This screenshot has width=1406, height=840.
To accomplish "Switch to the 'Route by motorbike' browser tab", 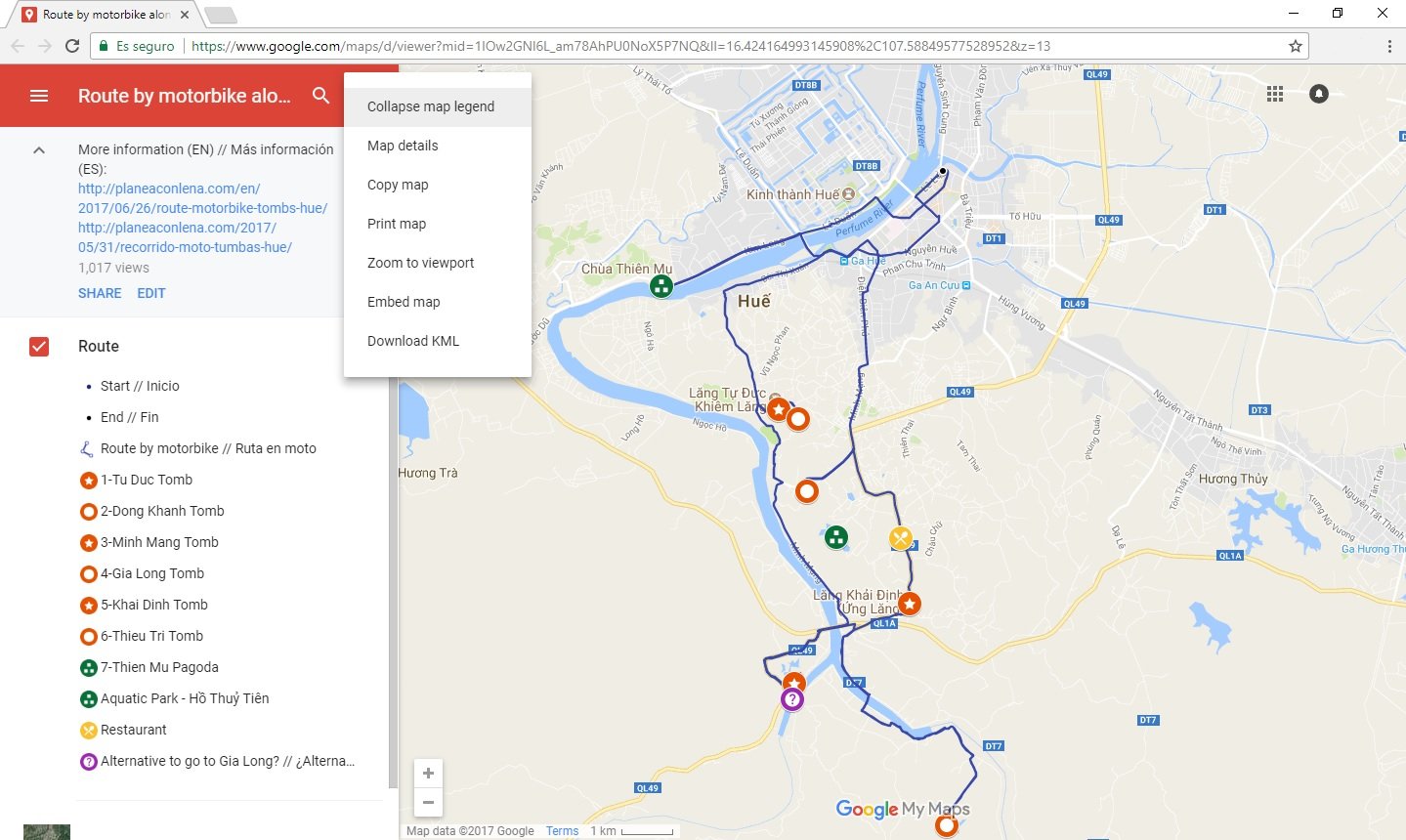I will click(107, 15).
